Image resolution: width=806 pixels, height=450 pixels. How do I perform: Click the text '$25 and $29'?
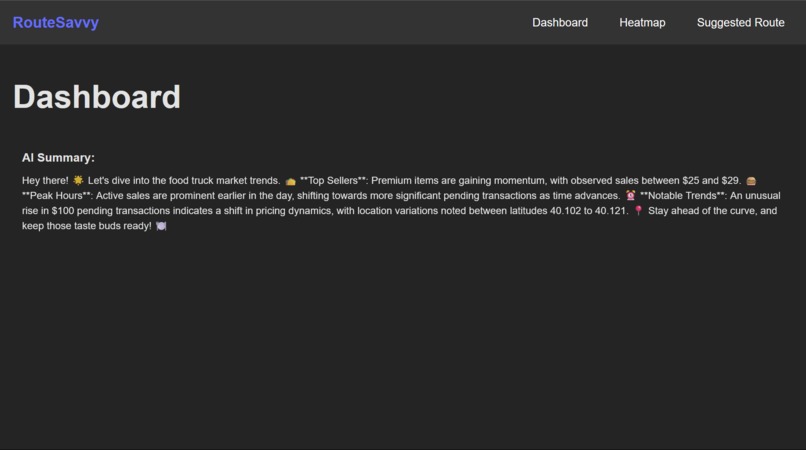coord(710,181)
